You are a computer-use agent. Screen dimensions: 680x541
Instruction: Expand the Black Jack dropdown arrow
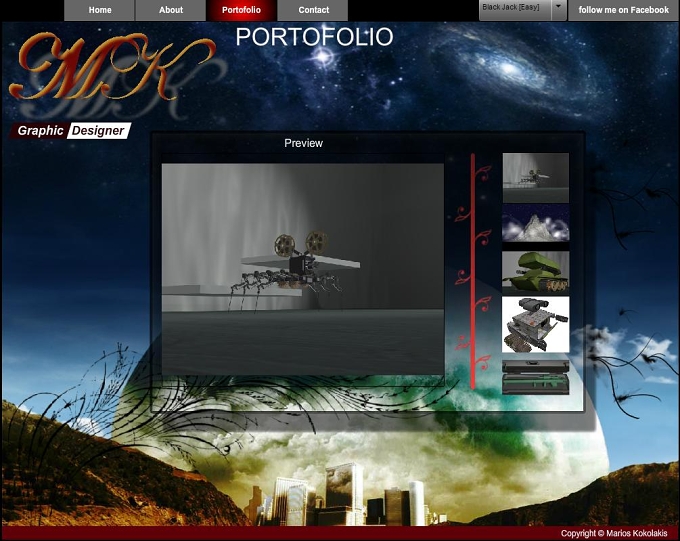click(x=559, y=10)
